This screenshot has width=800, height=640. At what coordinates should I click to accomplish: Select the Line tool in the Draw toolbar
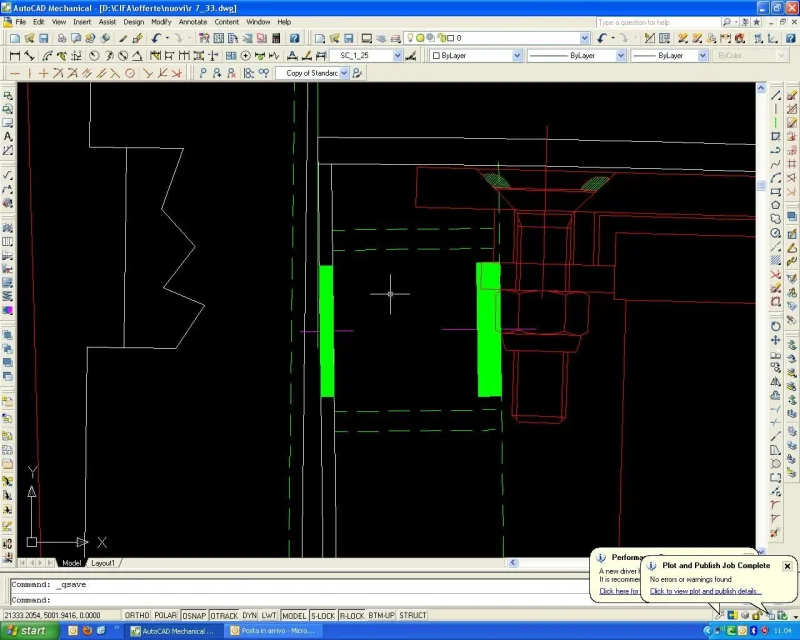(776, 95)
